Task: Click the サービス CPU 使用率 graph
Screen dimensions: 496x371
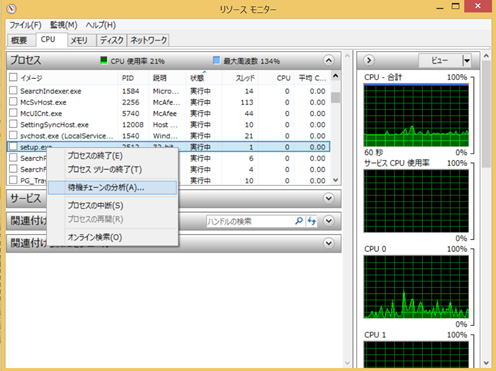Action: tap(416, 201)
